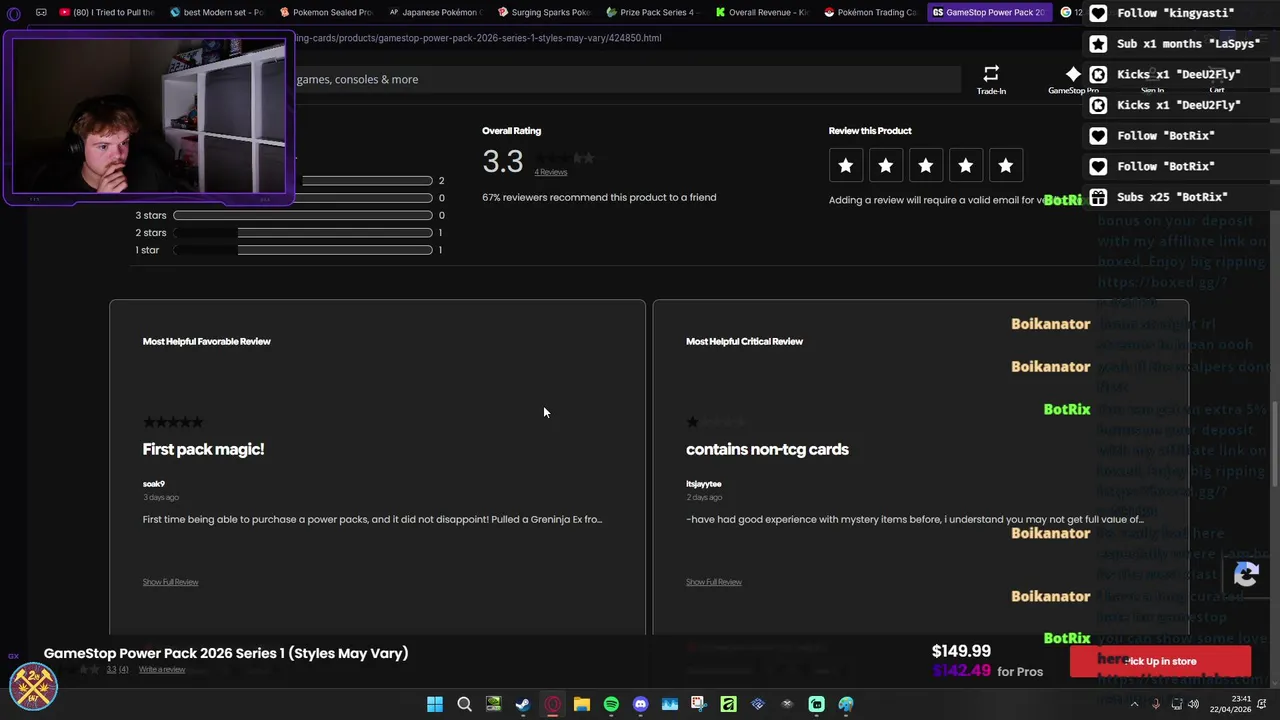Show full review for 'First pack magic!'
This screenshot has width=1280, height=720.
170,582
